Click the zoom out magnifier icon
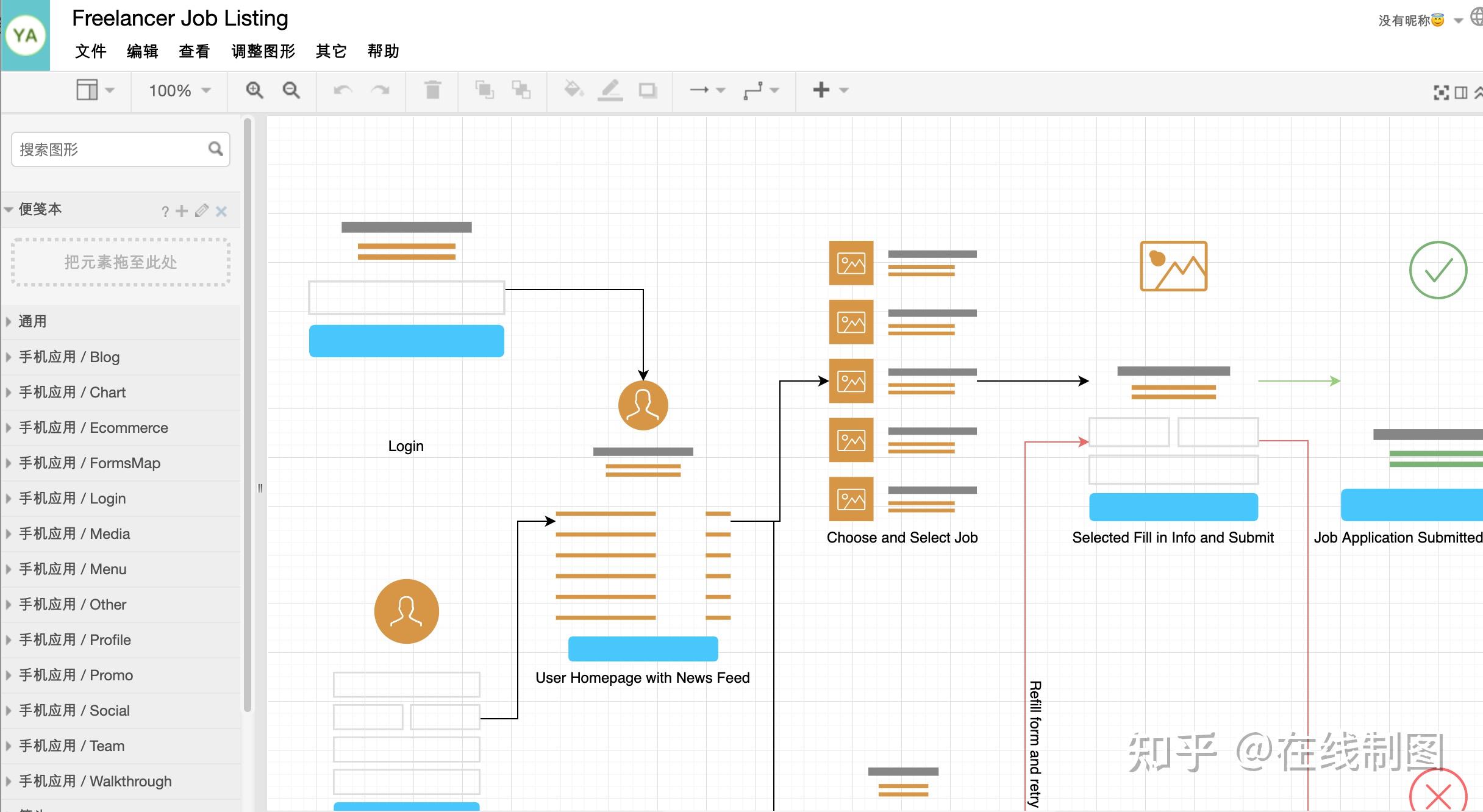 (x=291, y=91)
